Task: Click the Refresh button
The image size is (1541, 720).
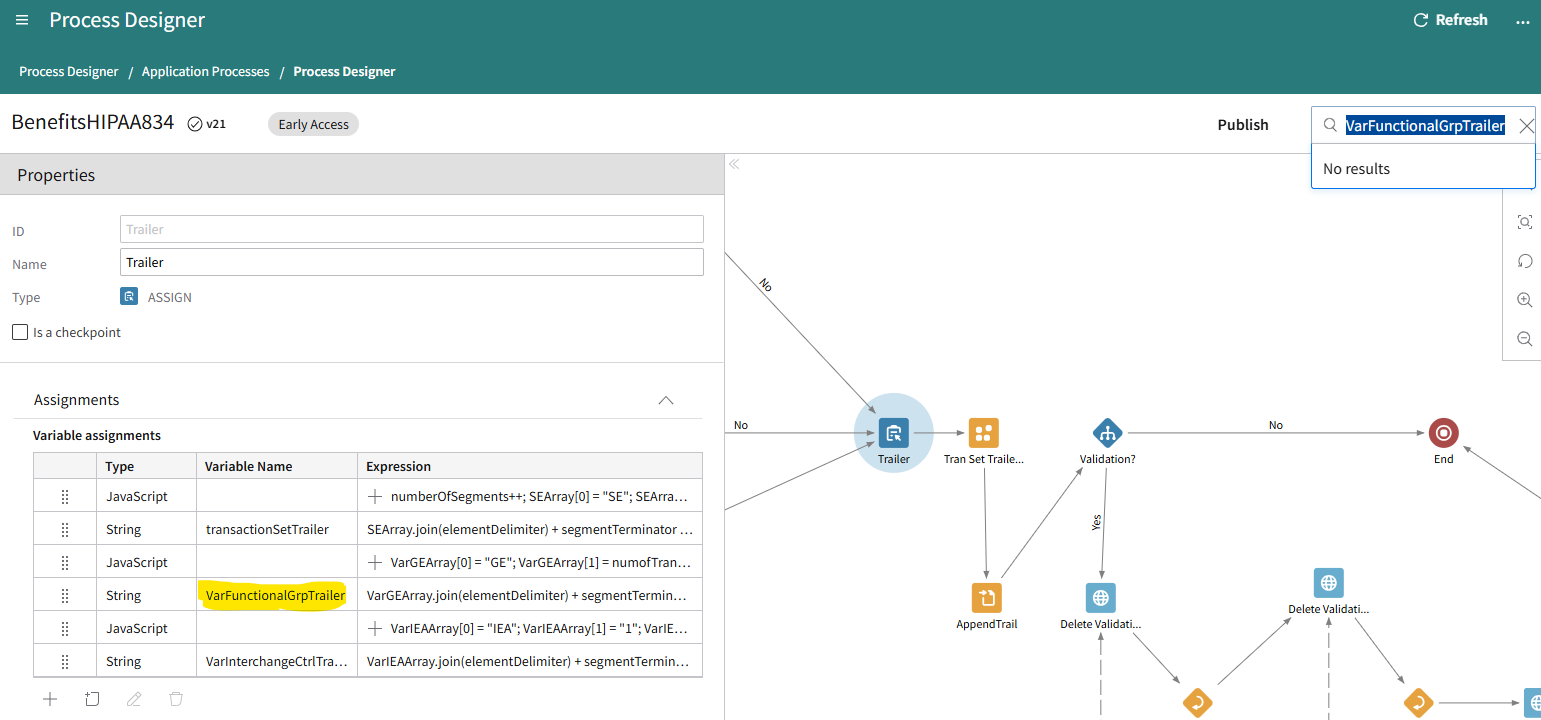Action: (1450, 20)
